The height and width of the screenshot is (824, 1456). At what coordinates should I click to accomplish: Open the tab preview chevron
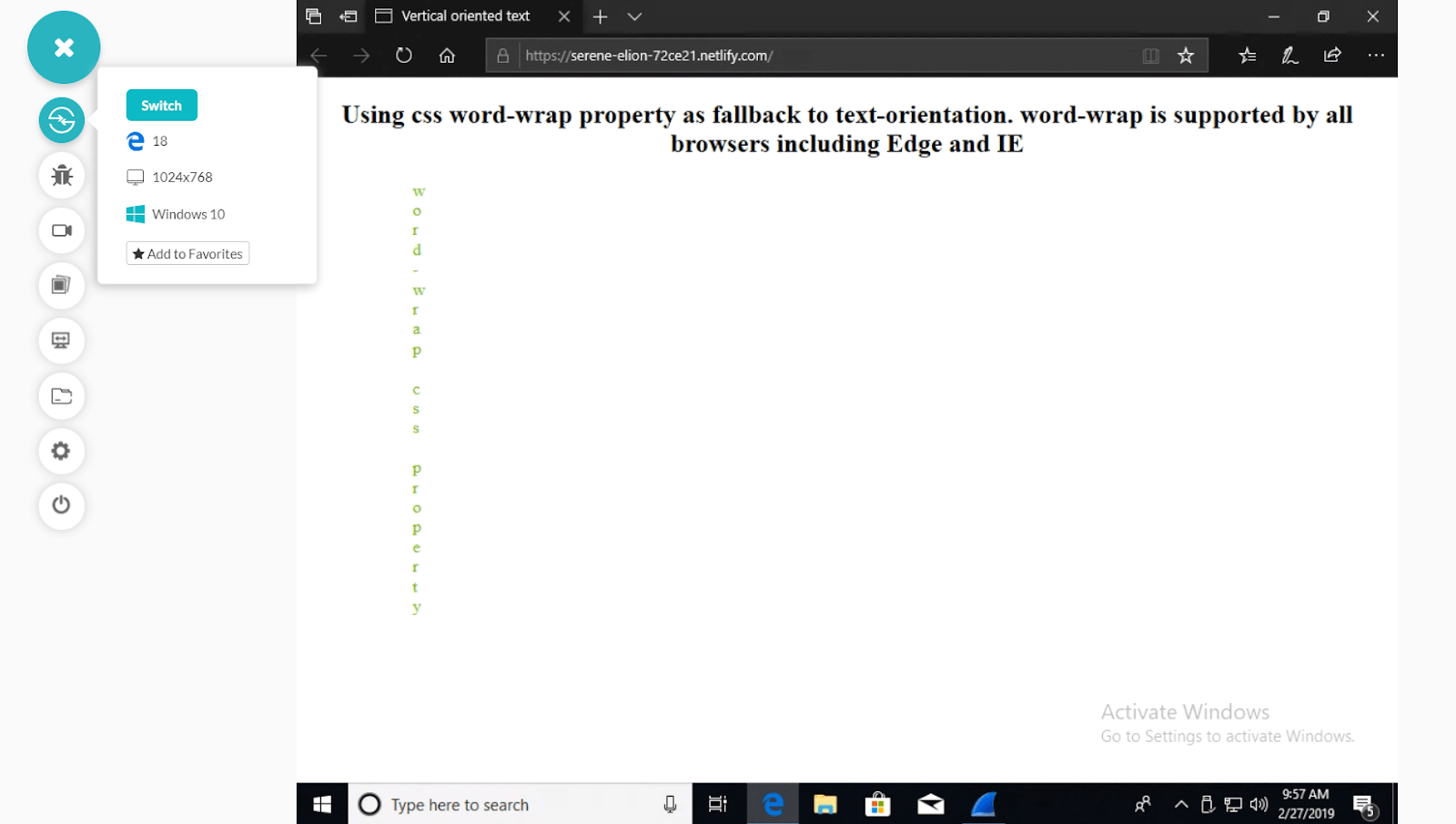pyautogui.click(x=634, y=16)
